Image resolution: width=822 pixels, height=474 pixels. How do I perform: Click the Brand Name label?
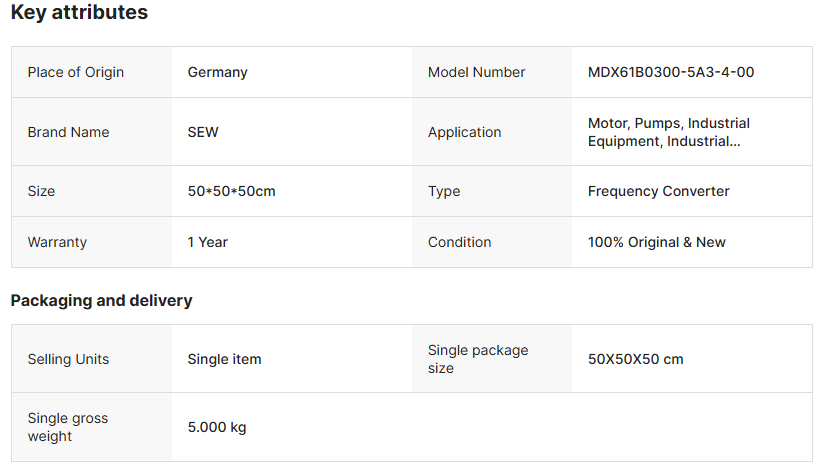click(68, 132)
